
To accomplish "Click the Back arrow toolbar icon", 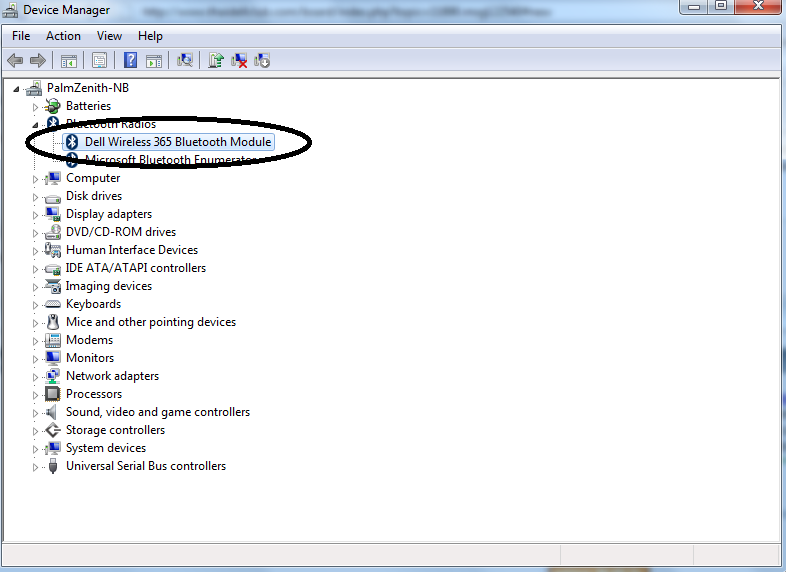I will click(15, 61).
